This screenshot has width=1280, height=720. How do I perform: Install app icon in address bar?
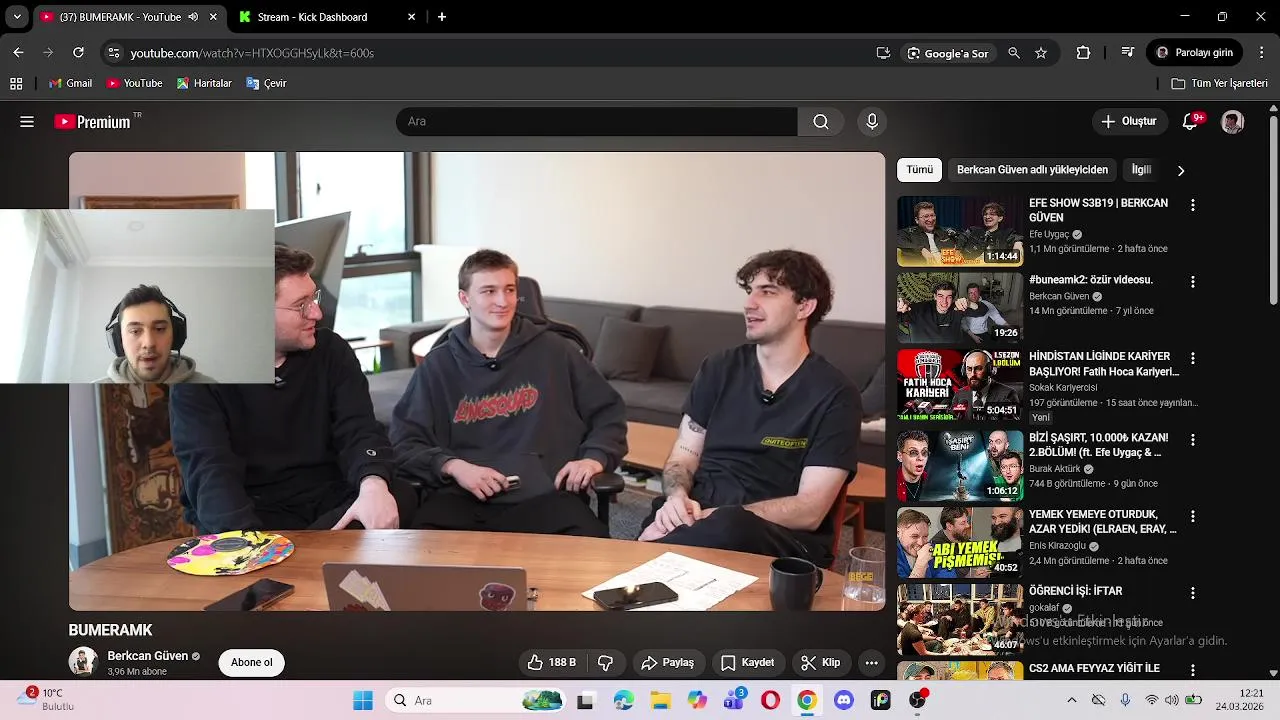point(883,53)
